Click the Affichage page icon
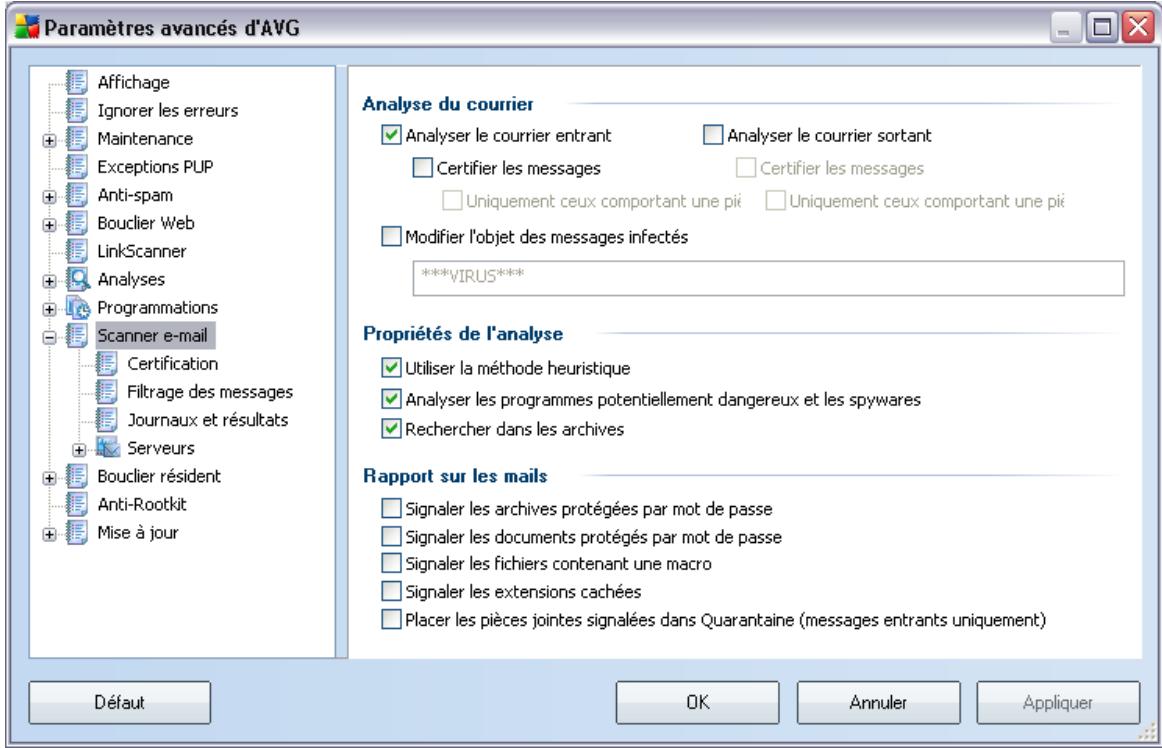The image size is (1162, 748). 77,82
